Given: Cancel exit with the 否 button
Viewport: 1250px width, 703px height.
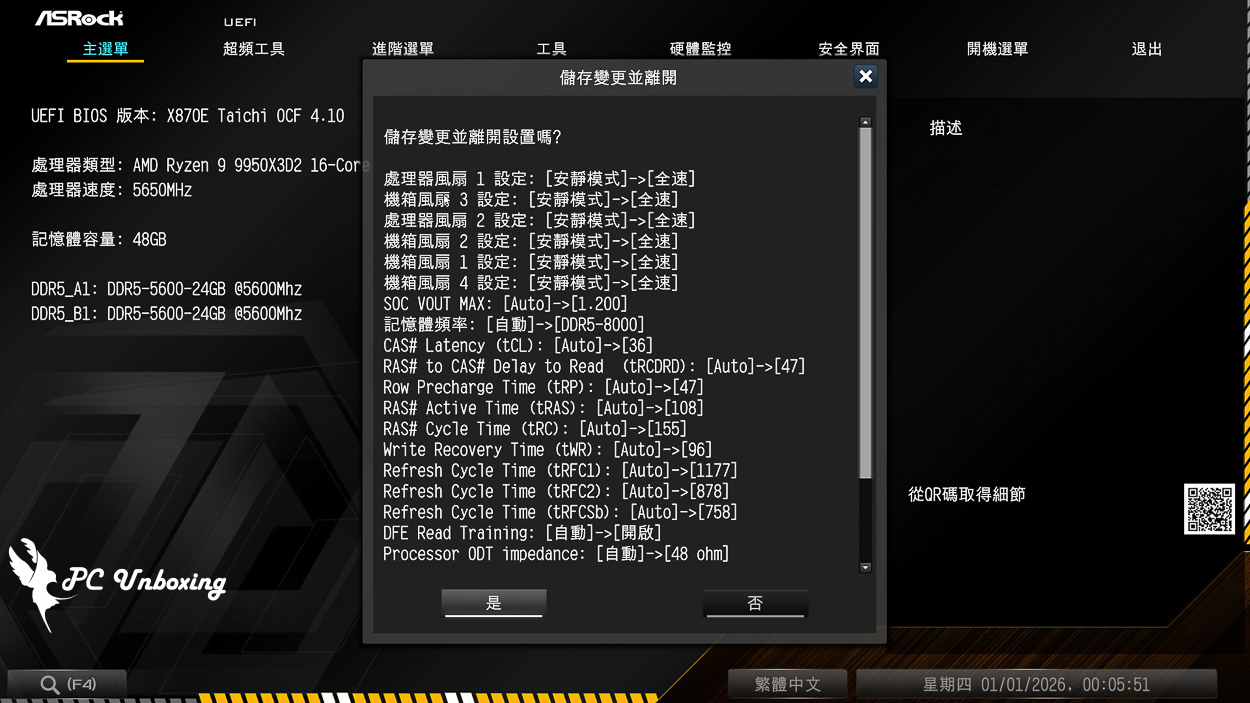Looking at the screenshot, I should 755,602.
